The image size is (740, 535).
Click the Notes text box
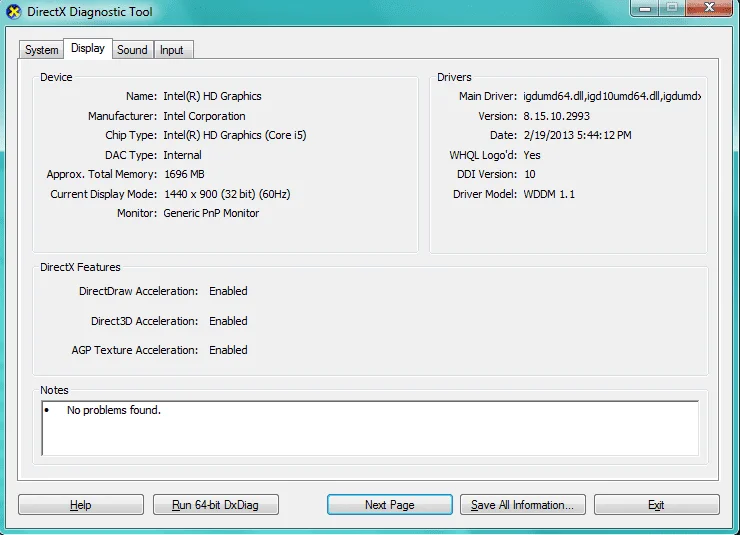[370, 428]
